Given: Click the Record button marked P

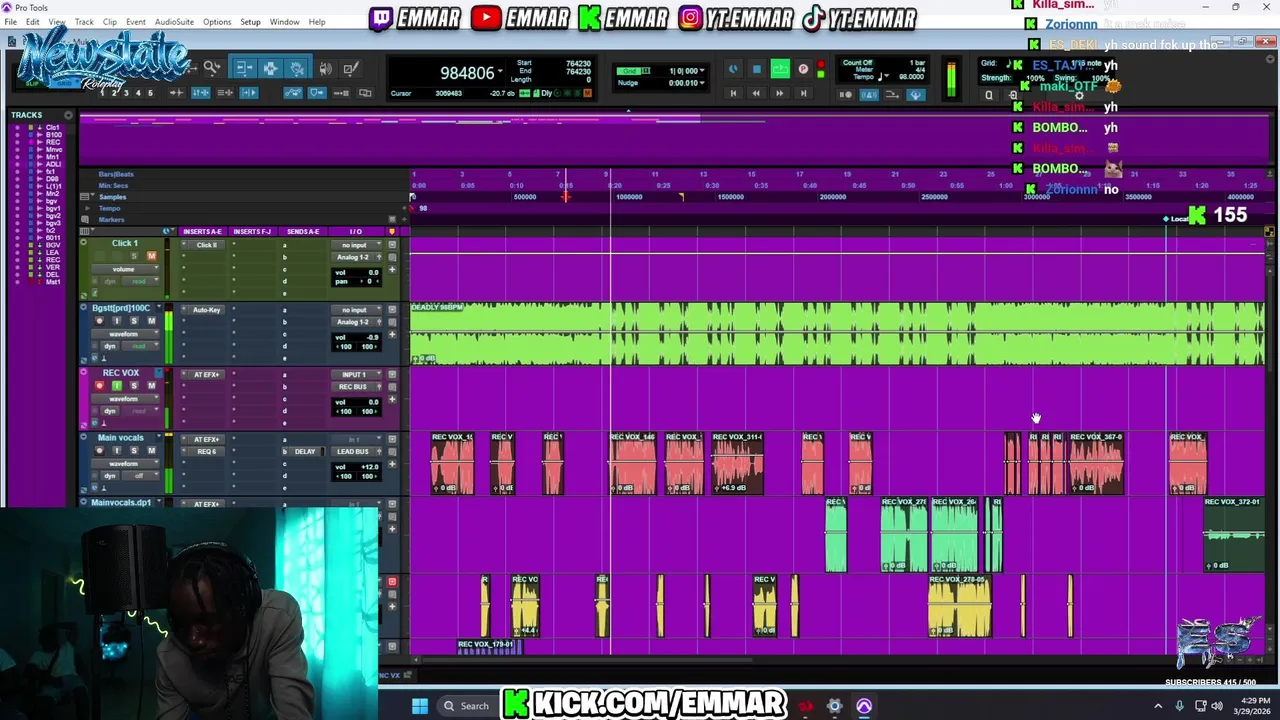Looking at the screenshot, I should tap(803, 69).
